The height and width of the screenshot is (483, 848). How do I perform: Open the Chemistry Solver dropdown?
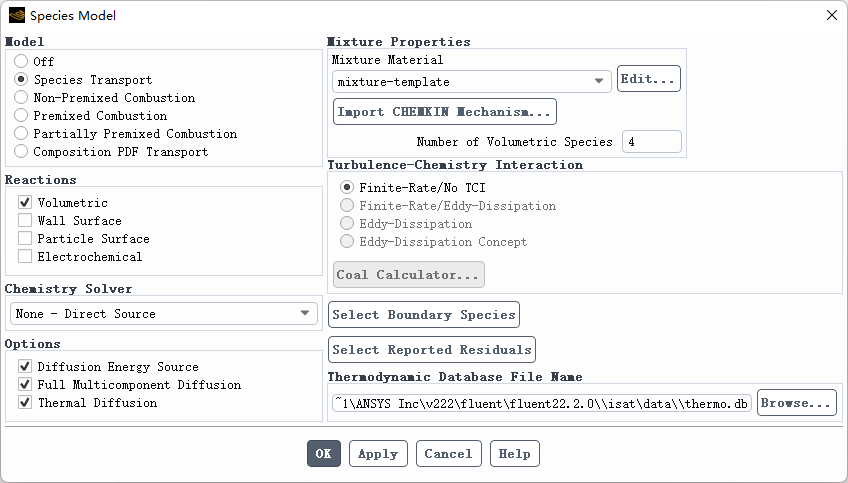click(x=164, y=314)
